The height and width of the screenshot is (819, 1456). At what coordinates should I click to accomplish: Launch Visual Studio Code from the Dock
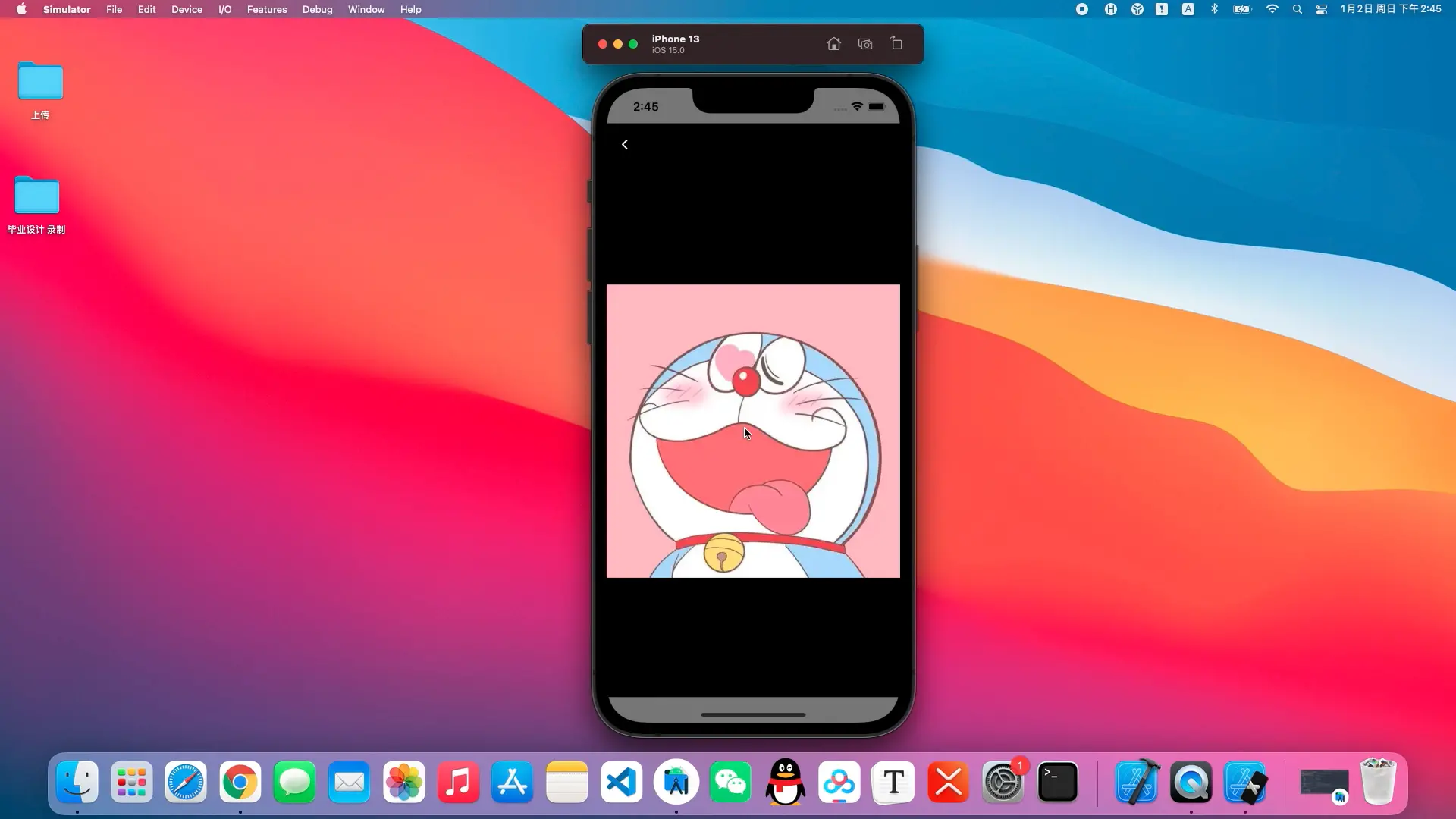[622, 782]
